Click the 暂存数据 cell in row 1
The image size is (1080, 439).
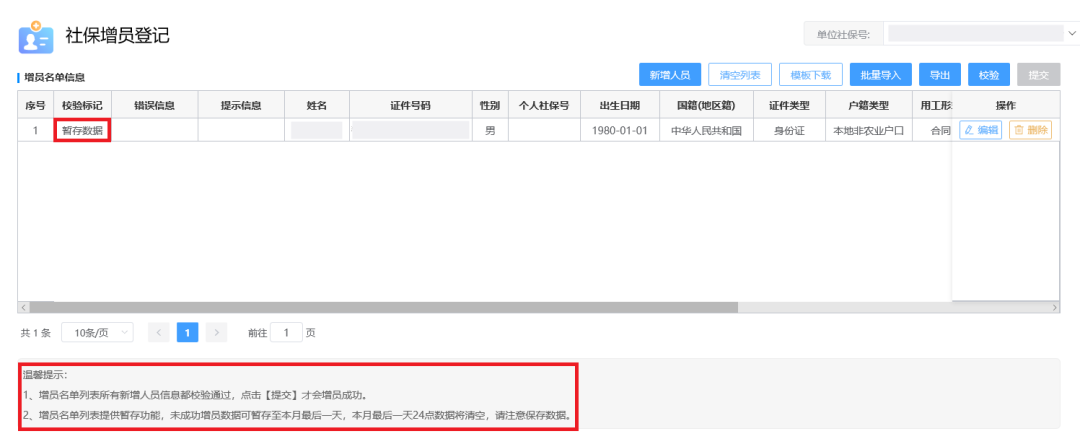[x=82, y=130]
